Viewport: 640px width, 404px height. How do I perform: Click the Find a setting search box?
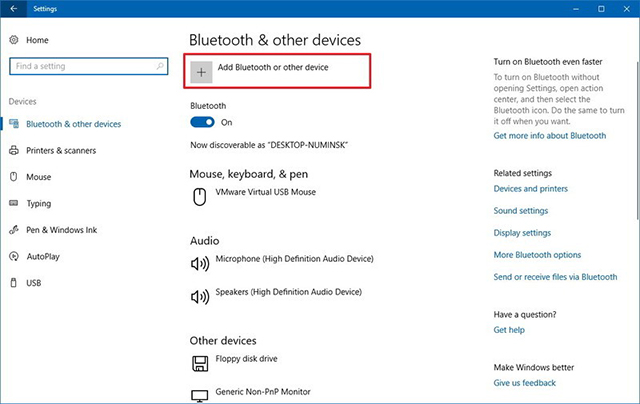pos(89,66)
